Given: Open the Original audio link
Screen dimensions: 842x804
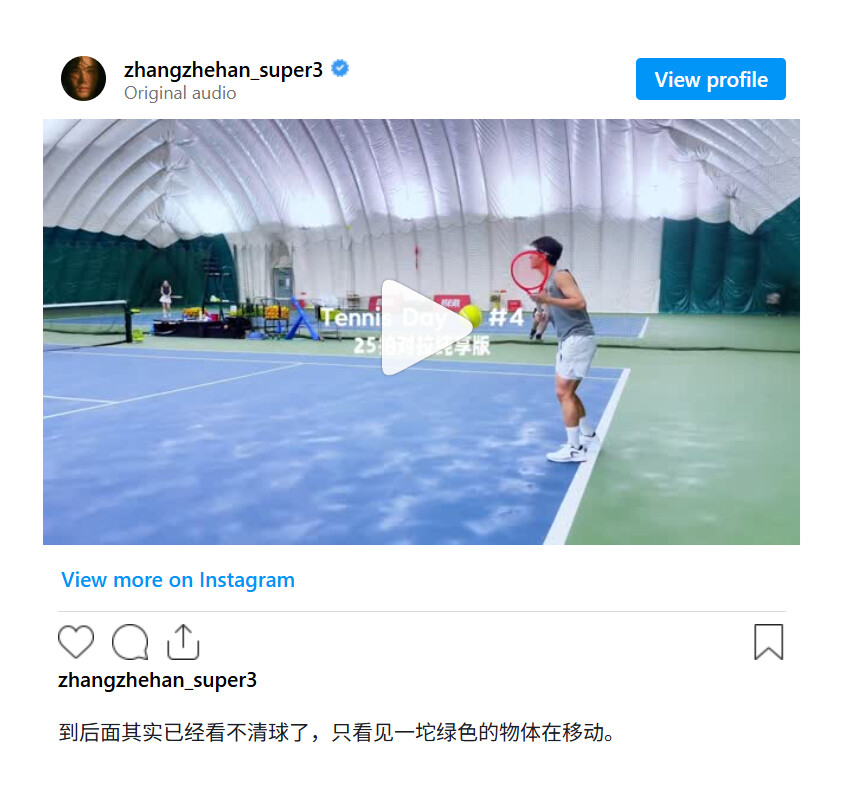Looking at the screenshot, I should 180,93.
